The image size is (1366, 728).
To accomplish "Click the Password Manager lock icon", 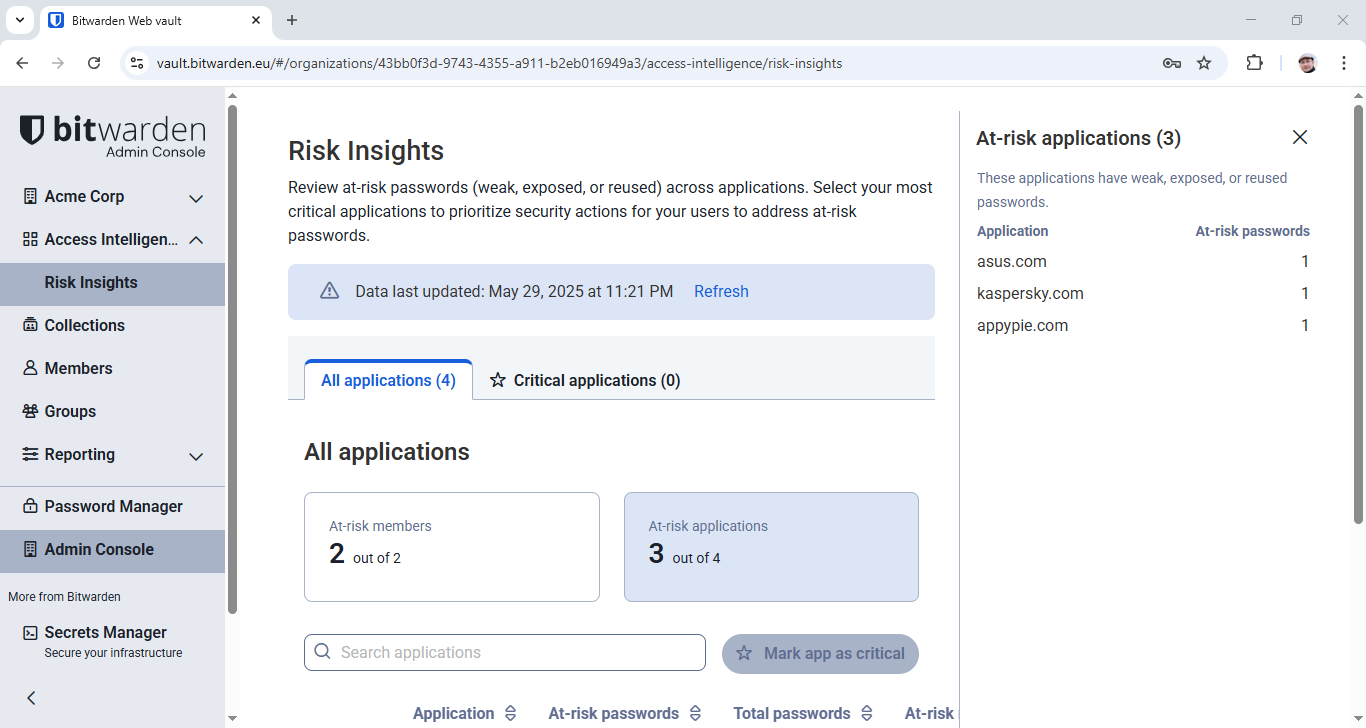I will 30,506.
